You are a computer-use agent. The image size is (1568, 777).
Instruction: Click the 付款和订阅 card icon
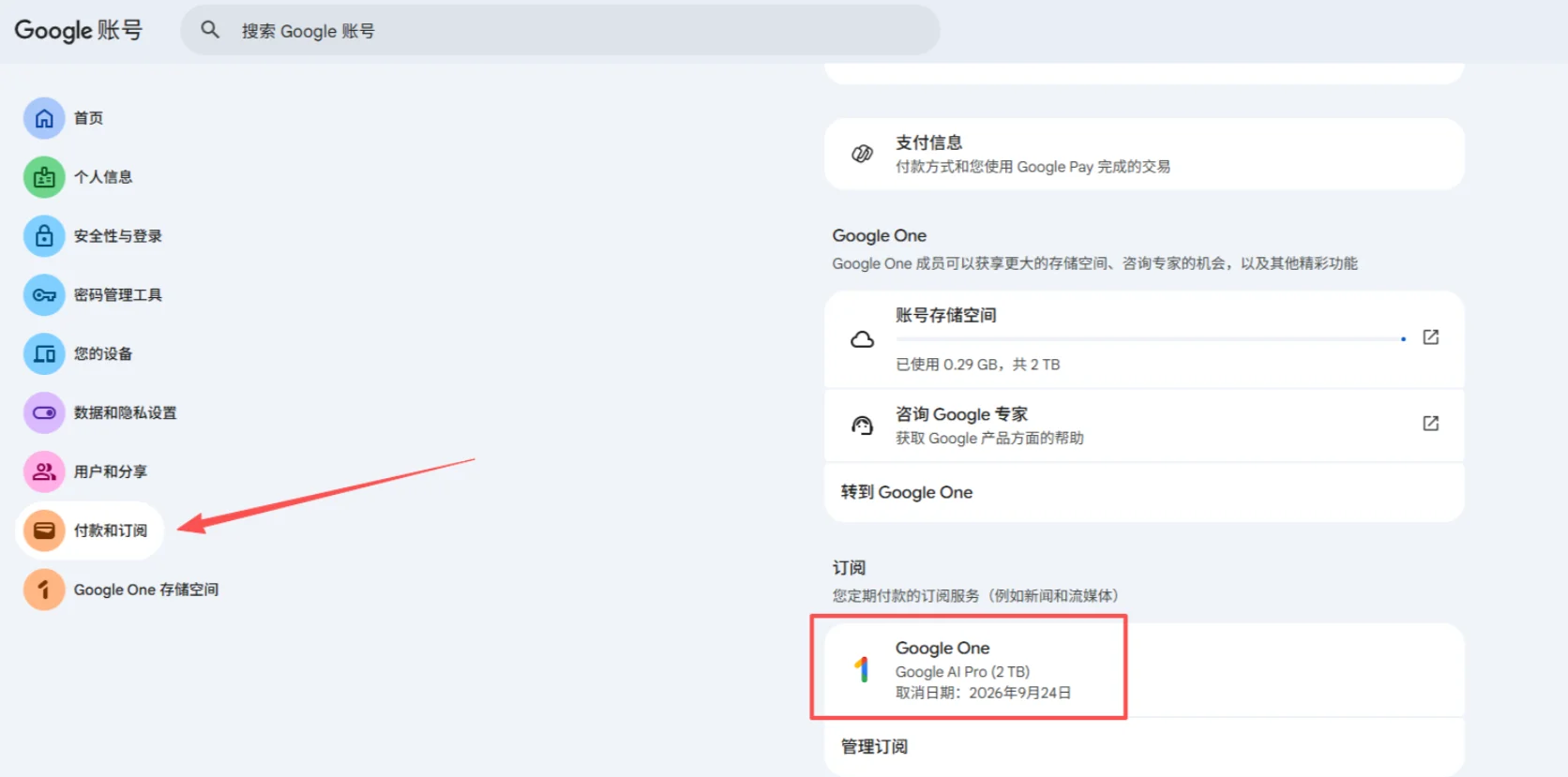coord(44,530)
